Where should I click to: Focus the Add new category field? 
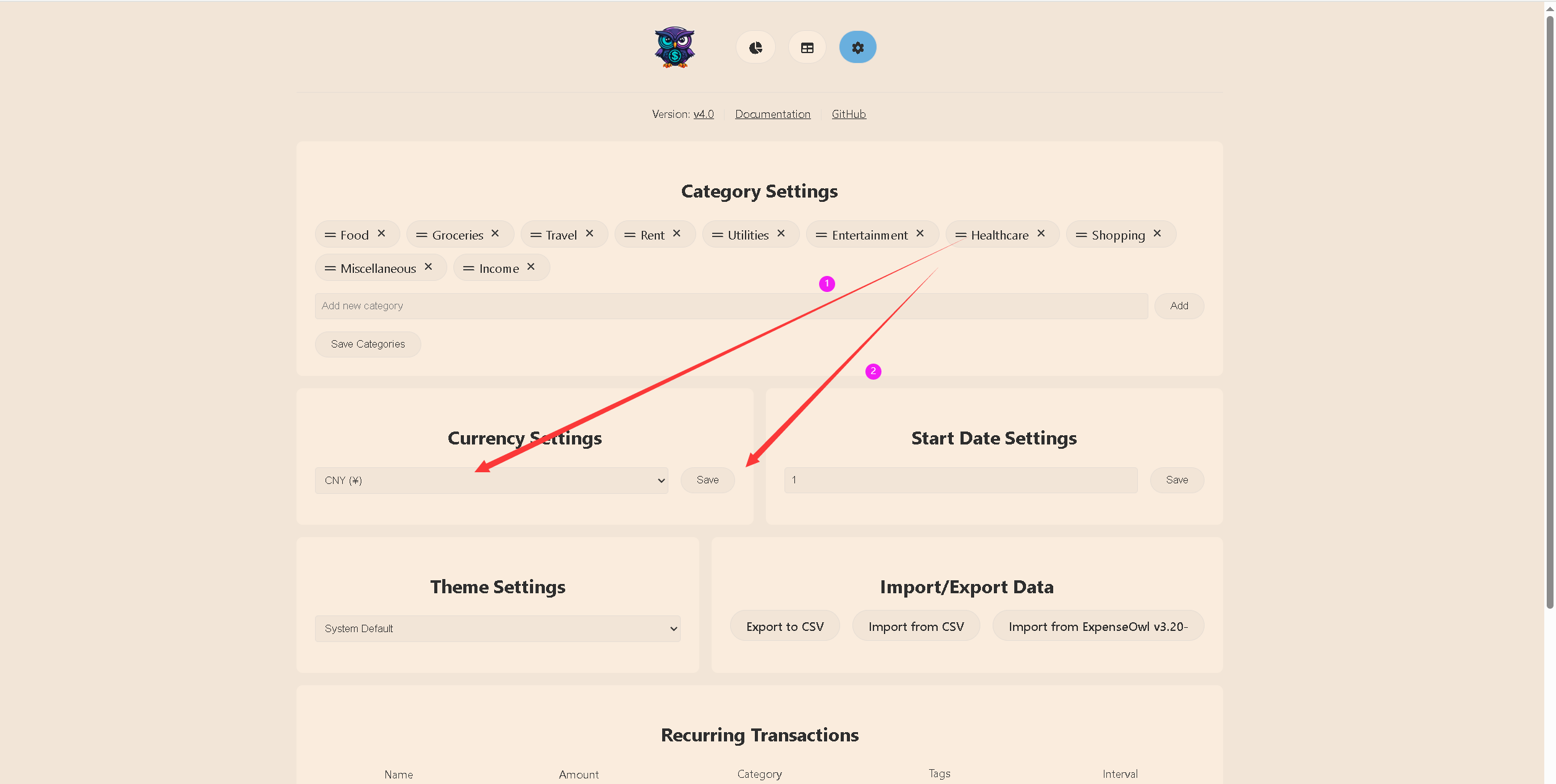pos(731,306)
